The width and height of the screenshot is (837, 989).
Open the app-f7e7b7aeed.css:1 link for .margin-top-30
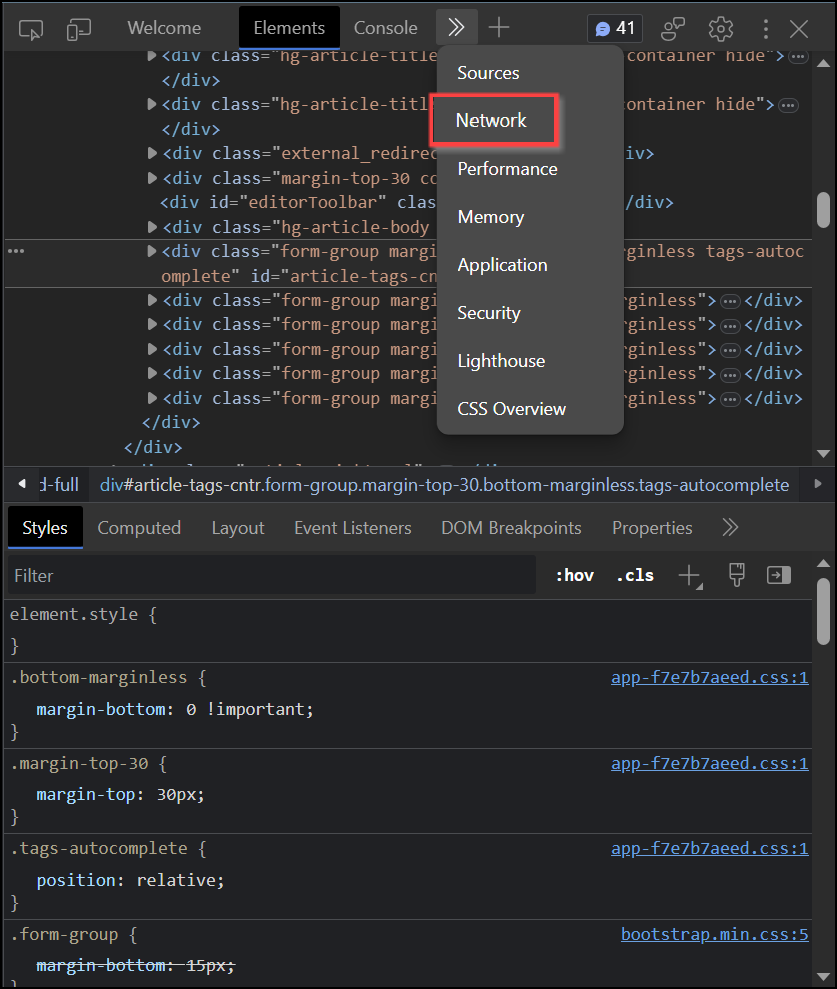pyautogui.click(x=709, y=763)
